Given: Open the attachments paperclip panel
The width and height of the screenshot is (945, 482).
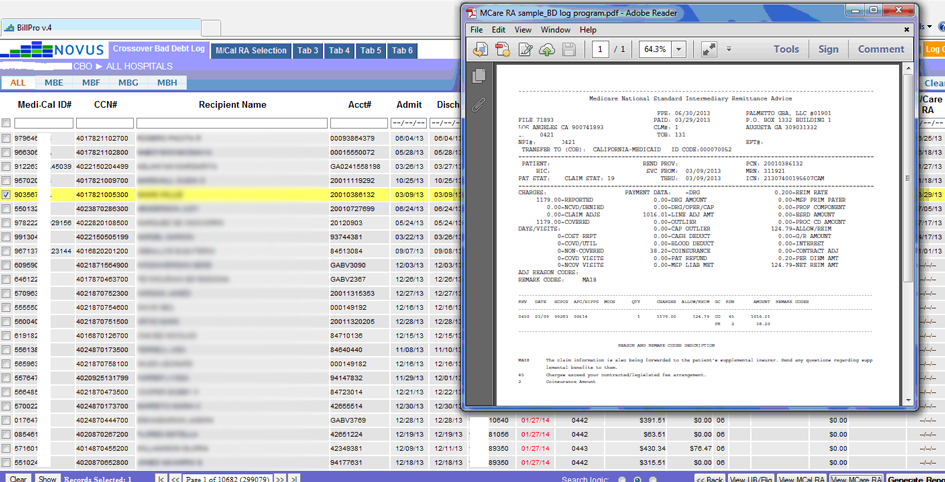Looking at the screenshot, I should pyautogui.click(x=480, y=104).
